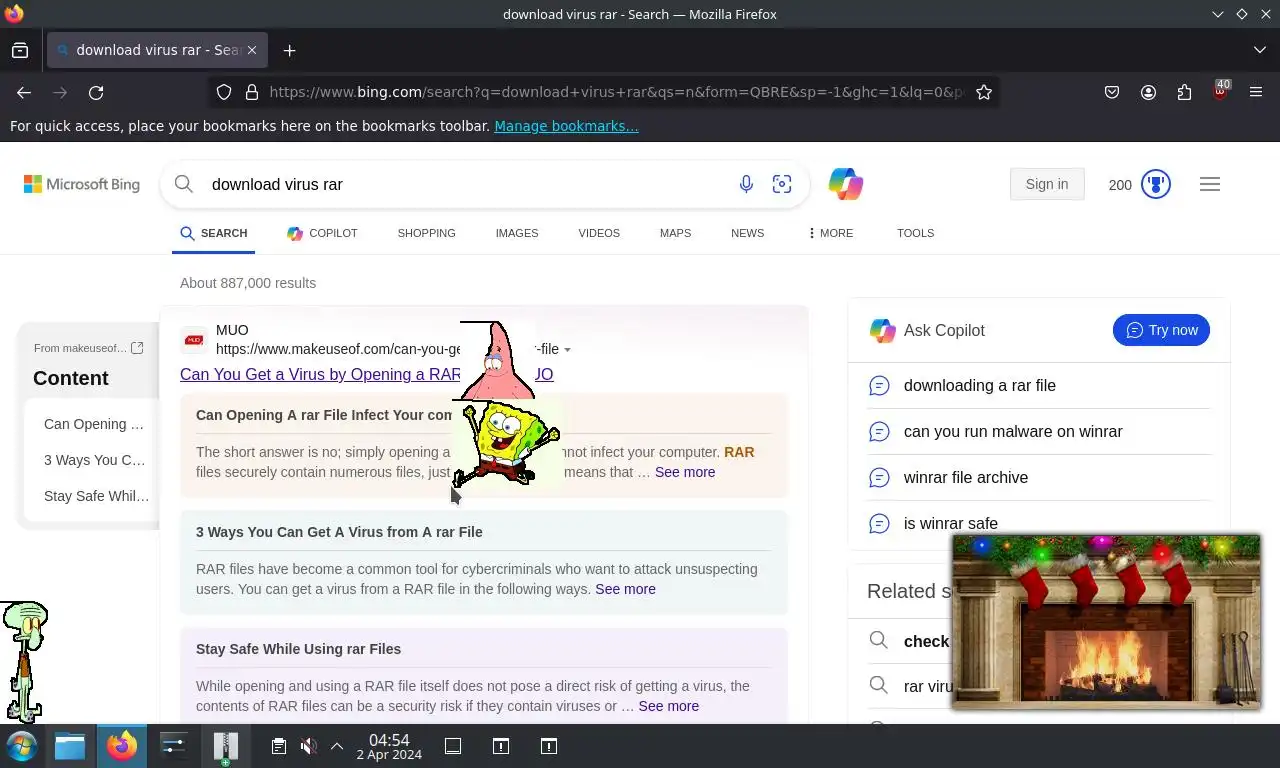The height and width of the screenshot is (768, 1280).
Task: Switch to the SHOPPING tab
Action: (426, 233)
